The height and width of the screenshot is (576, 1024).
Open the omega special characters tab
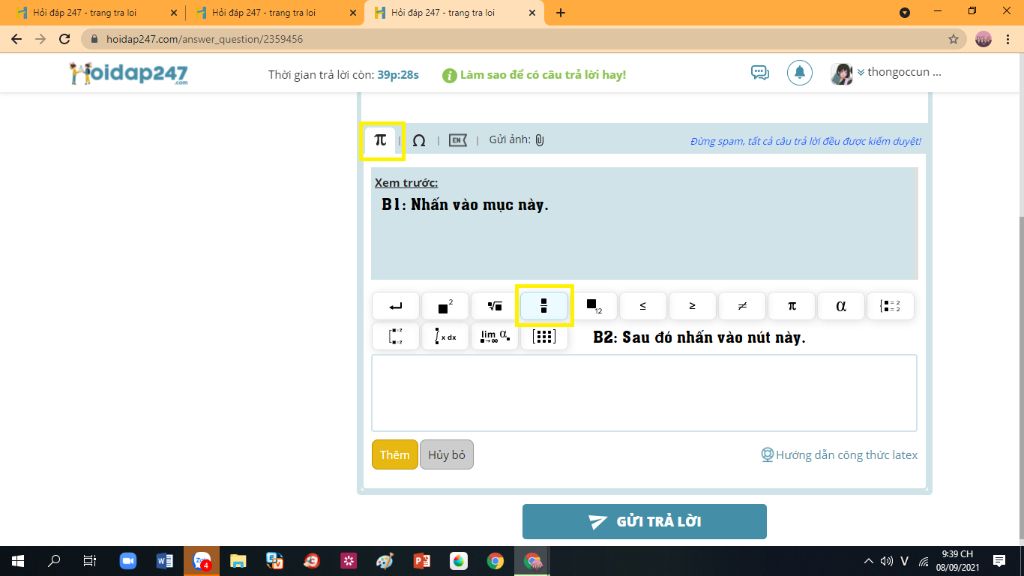coord(419,141)
